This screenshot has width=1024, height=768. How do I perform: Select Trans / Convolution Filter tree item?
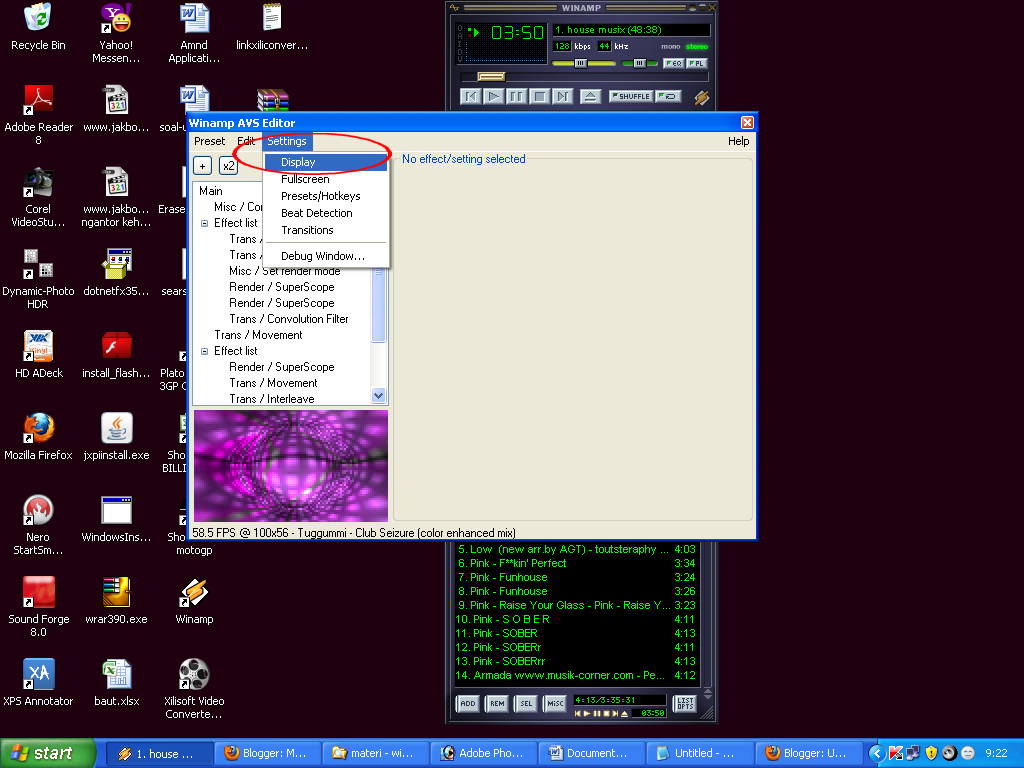tap(289, 319)
